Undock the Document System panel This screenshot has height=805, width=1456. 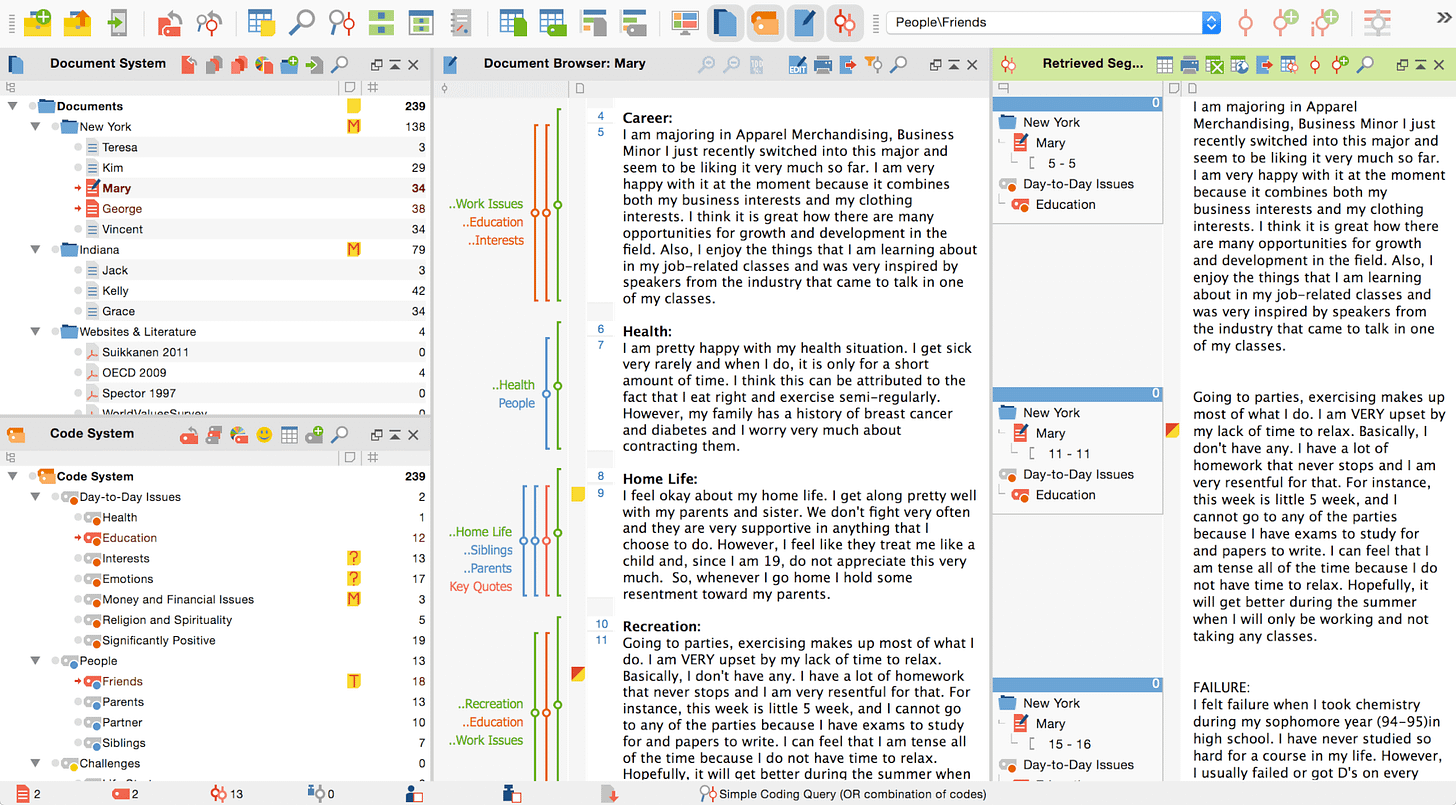click(x=378, y=63)
